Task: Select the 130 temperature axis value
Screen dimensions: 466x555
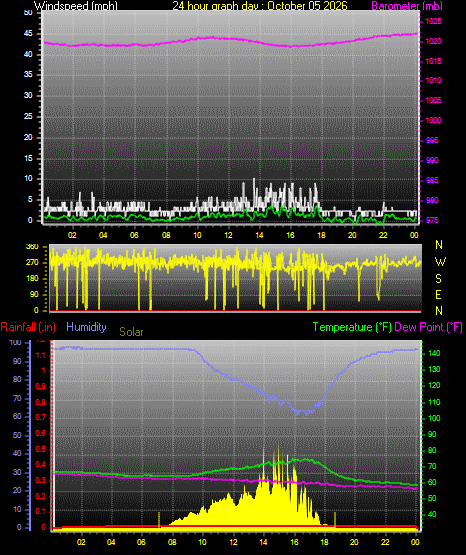Action: coord(434,369)
